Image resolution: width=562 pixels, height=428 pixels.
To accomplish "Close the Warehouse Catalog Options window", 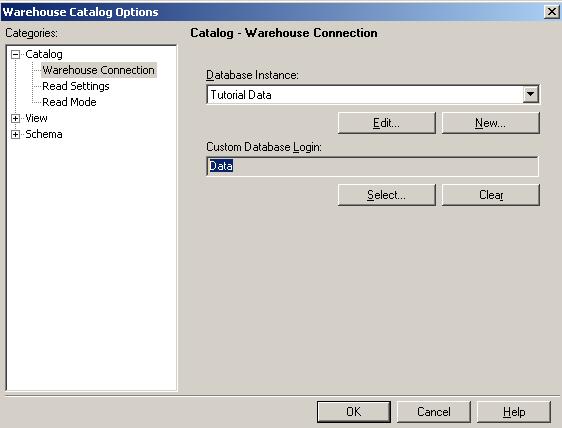I will point(552,12).
